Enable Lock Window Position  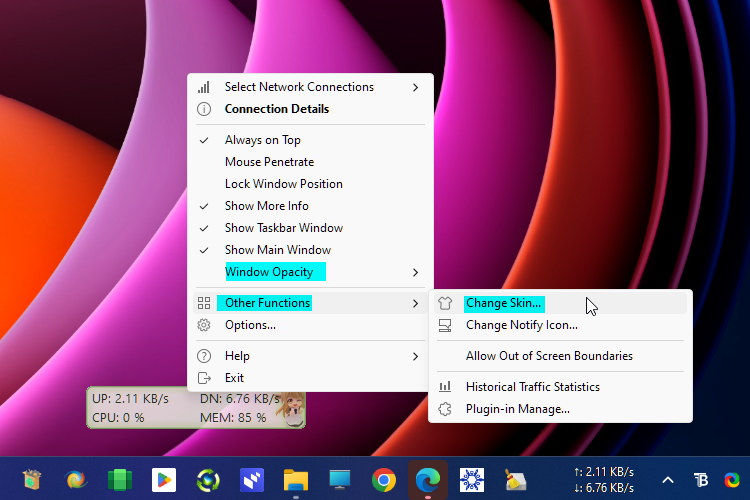coord(310,184)
